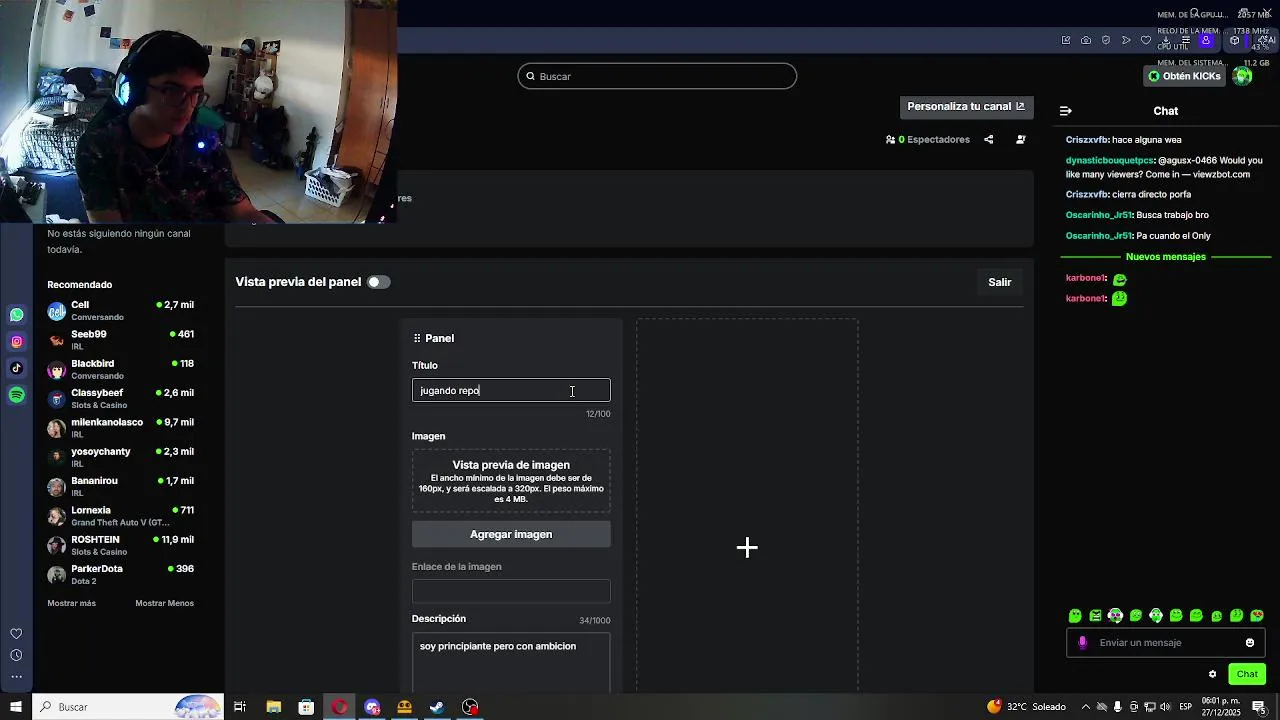Click Salir to exit panel editing
The height and width of the screenshot is (720, 1280).
click(1000, 282)
